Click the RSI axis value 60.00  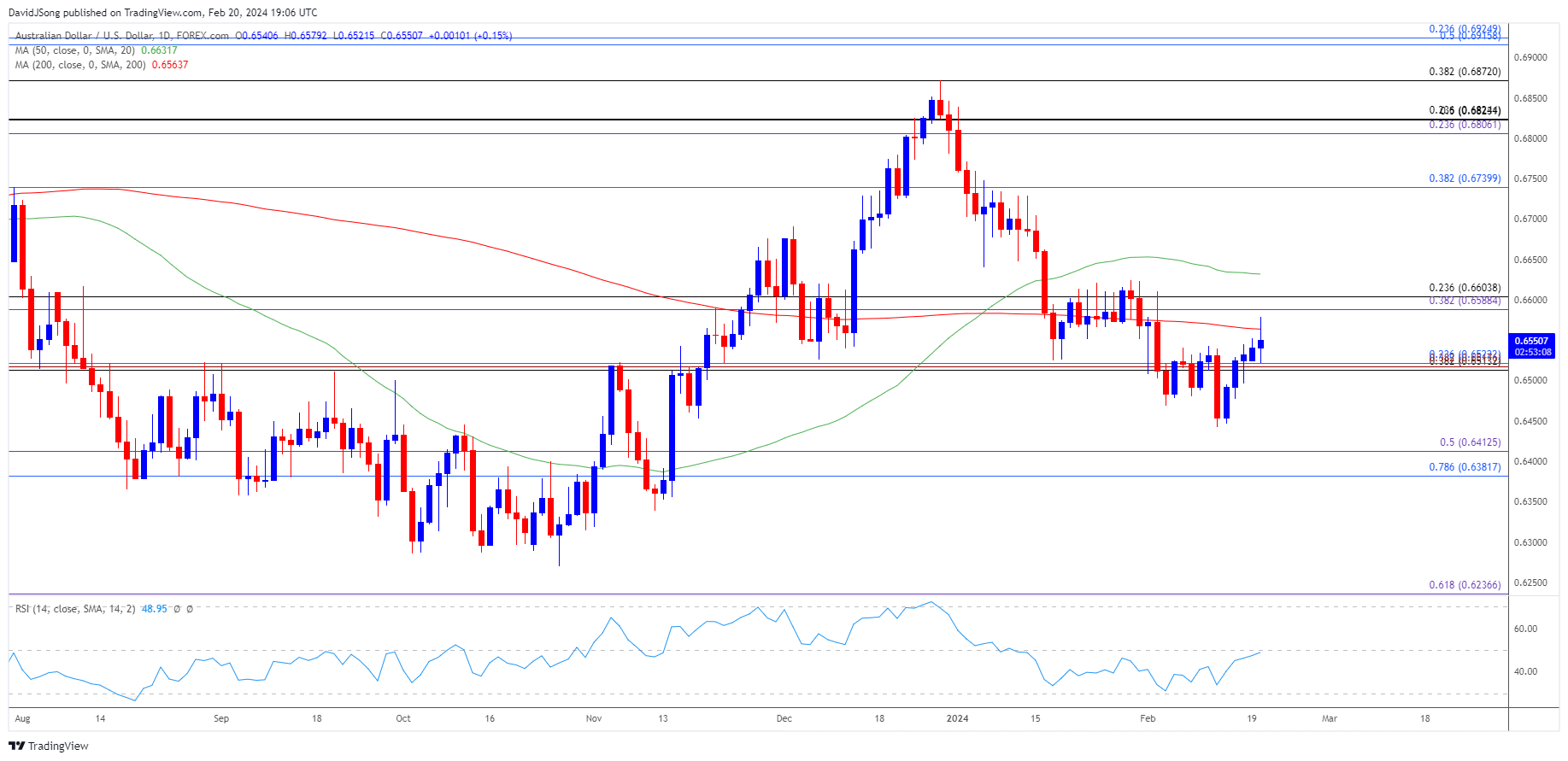click(1525, 629)
